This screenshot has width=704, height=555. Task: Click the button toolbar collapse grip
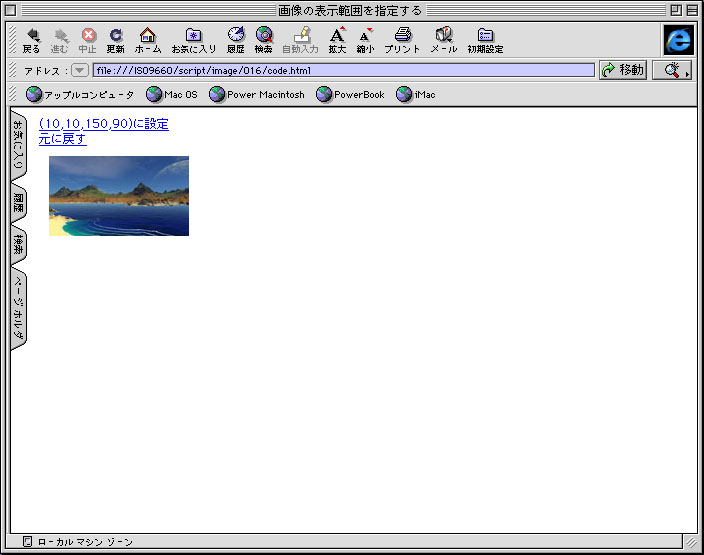[x=13, y=40]
